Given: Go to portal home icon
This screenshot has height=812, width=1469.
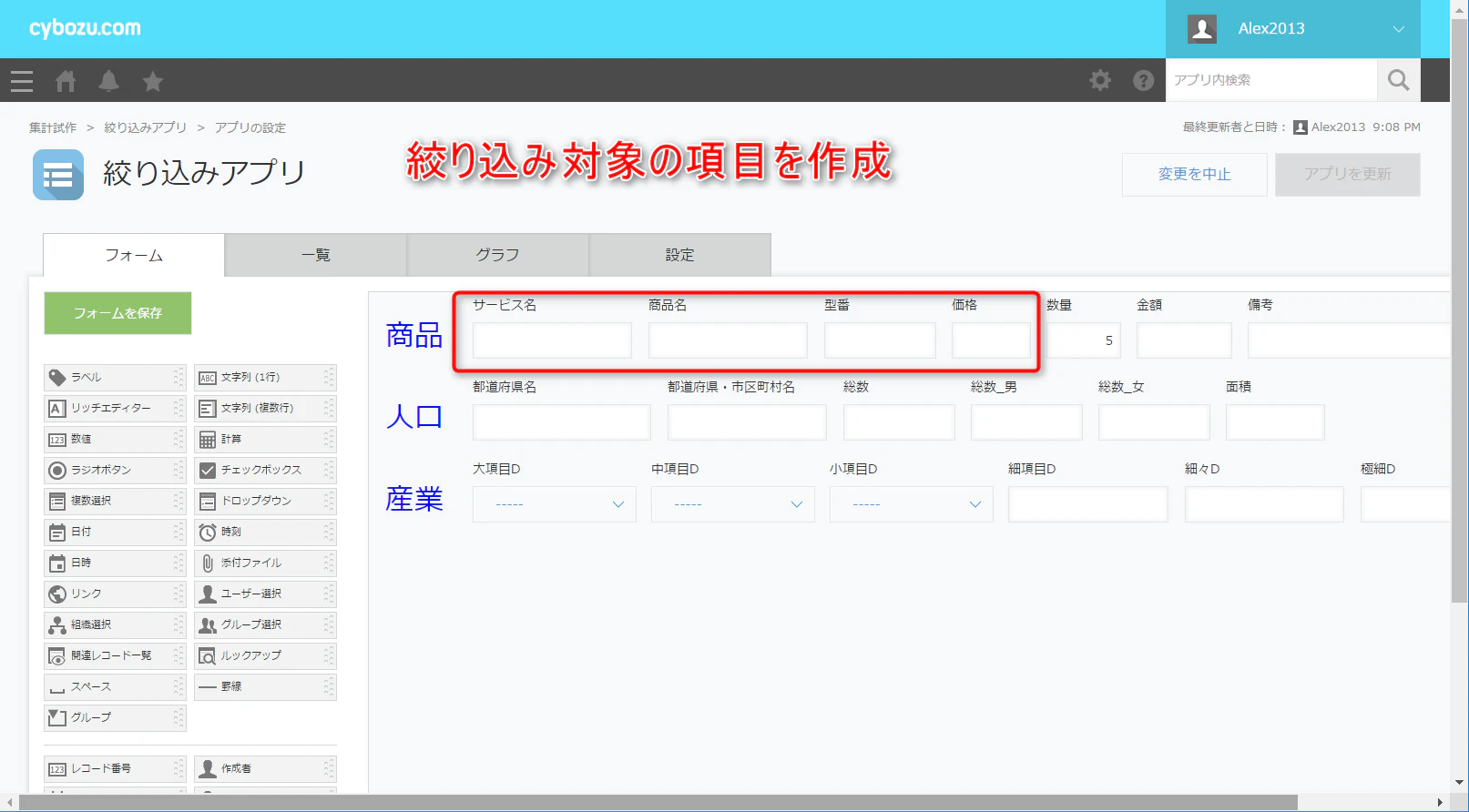Looking at the screenshot, I should [66, 81].
